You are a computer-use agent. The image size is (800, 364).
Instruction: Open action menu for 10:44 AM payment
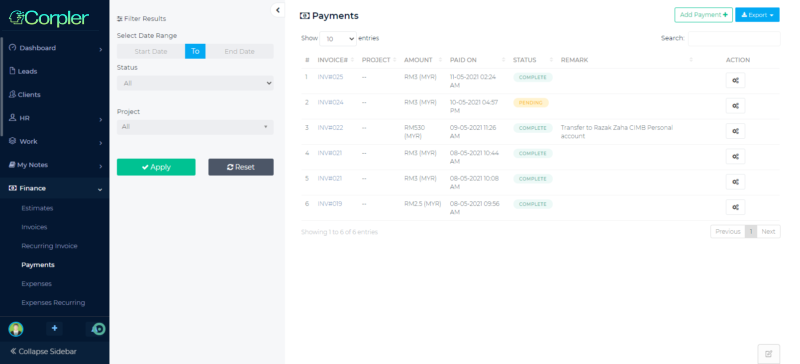pyautogui.click(x=735, y=156)
